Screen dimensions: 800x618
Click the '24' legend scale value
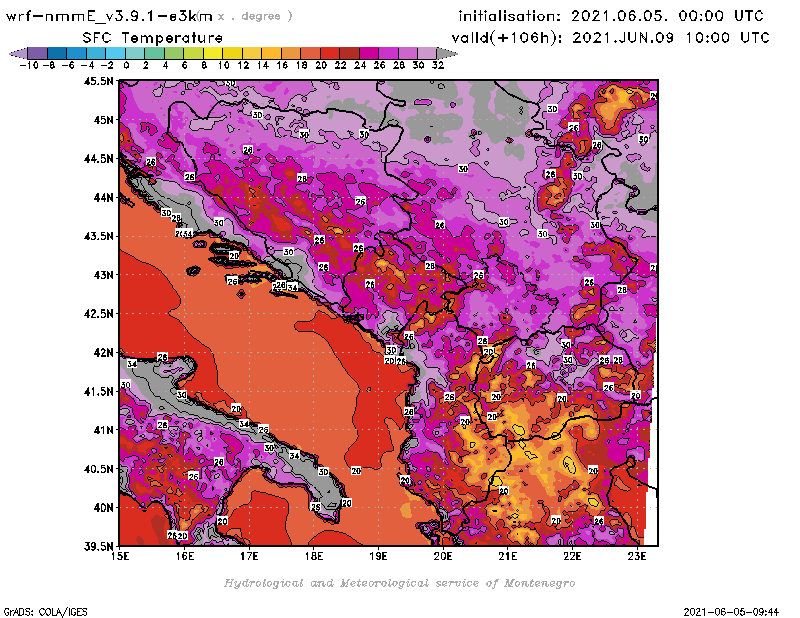tap(360, 66)
